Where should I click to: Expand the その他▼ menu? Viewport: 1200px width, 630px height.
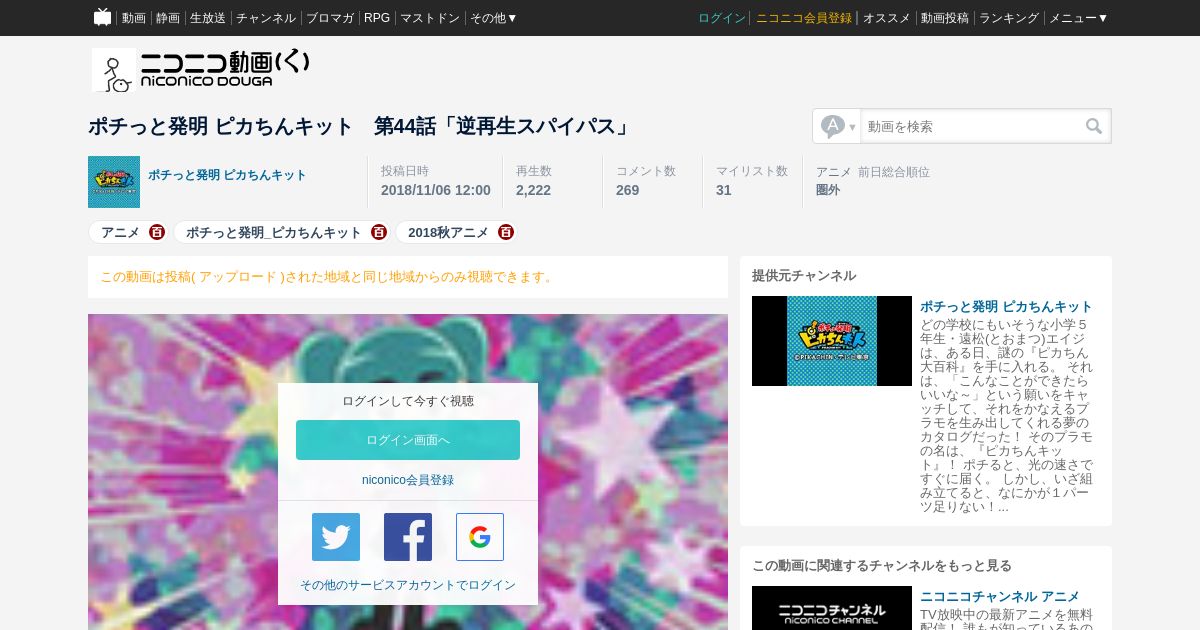(494, 18)
